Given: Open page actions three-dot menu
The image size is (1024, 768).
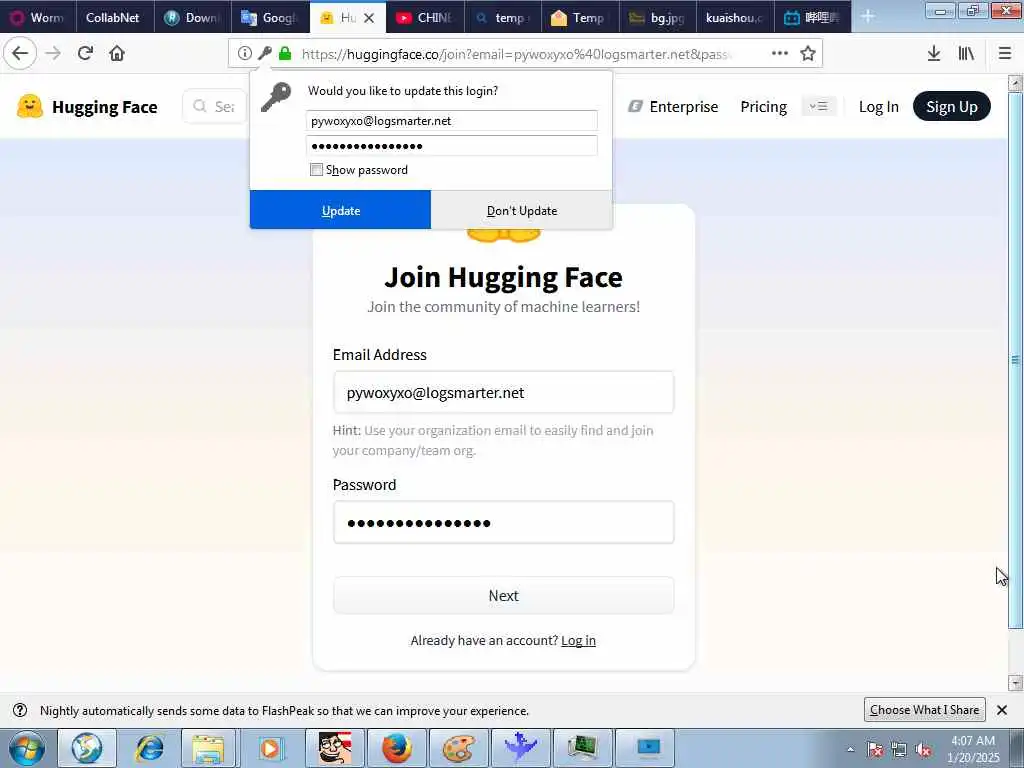Looking at the screenshot, I should pyautogui.click(x=780, y=54).
